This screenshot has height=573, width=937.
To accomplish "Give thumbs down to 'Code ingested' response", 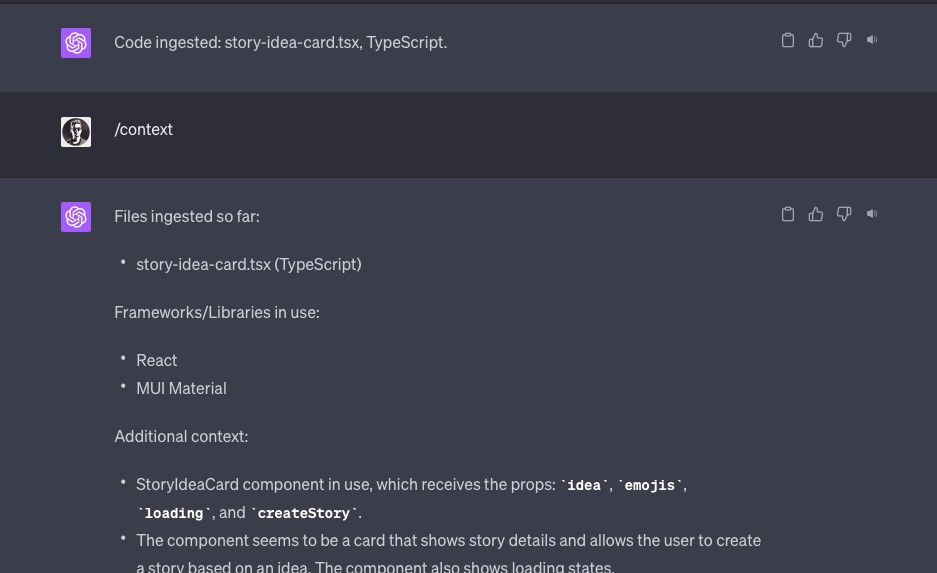I will (844, 40).
